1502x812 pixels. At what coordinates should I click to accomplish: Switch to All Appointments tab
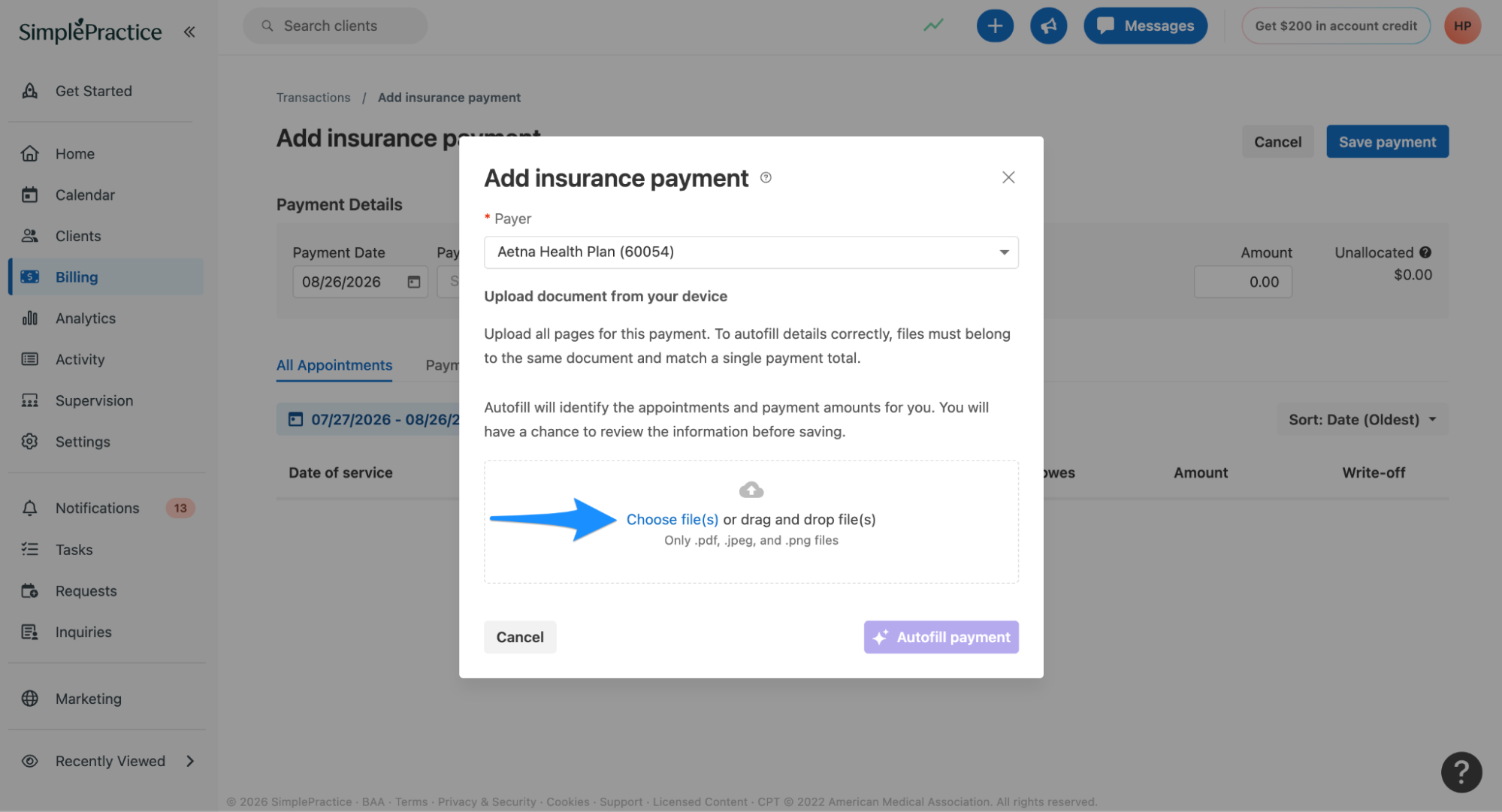point(334,366)
